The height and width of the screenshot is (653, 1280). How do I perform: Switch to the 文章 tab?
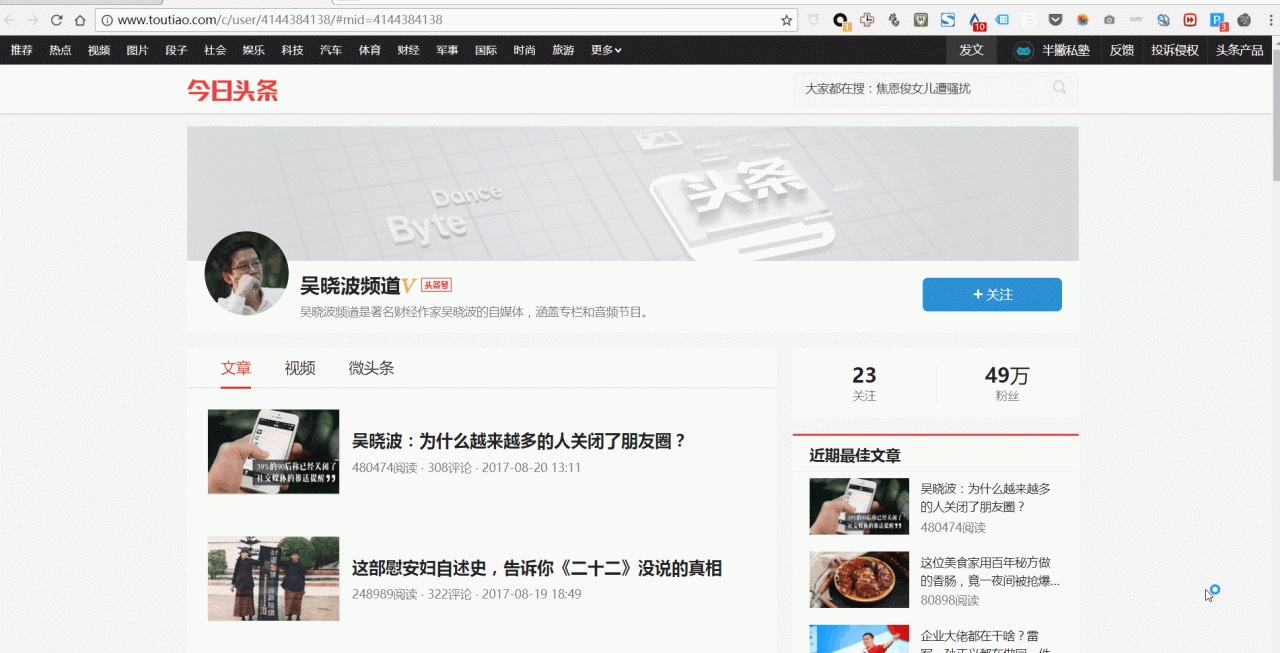(x=236, y=368)
